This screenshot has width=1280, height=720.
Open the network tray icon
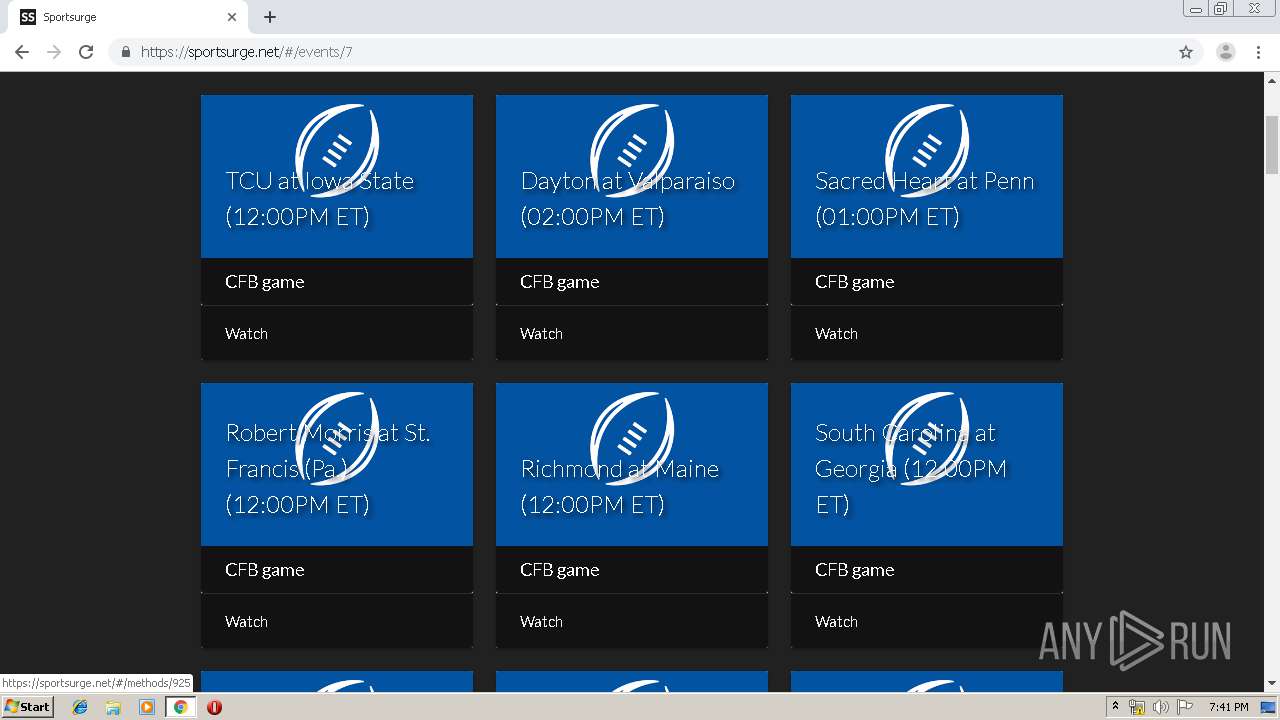[1137, 707]
